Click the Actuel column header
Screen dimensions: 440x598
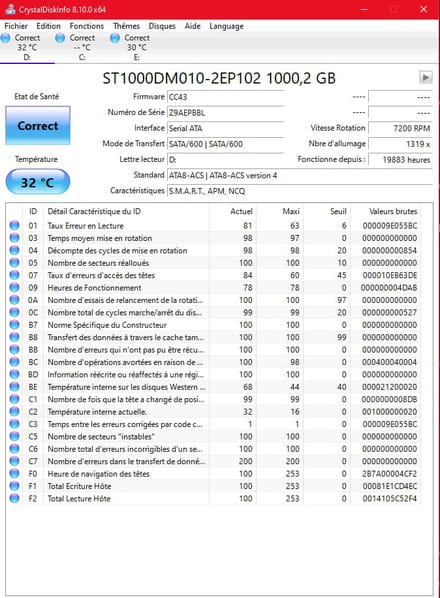[x=232, y=211]
